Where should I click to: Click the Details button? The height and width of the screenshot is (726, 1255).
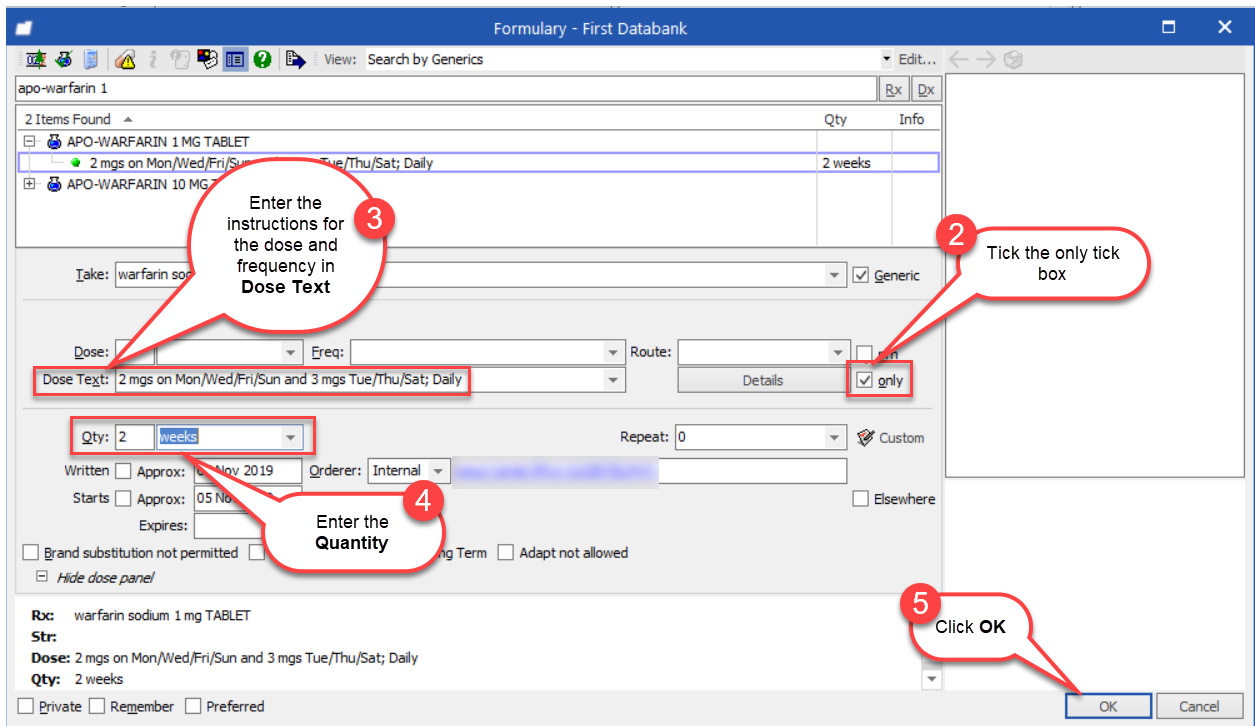pos(762,381)
